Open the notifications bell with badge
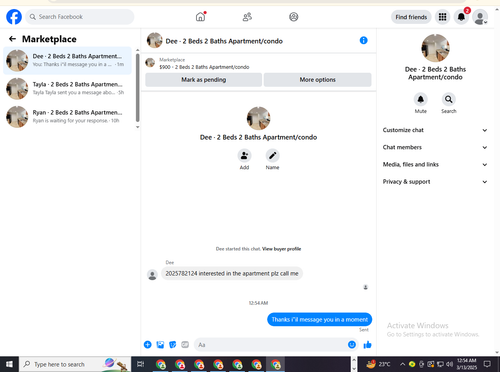Image resolution: width=500 pixels, height=372 pixels. click(461, 17)
